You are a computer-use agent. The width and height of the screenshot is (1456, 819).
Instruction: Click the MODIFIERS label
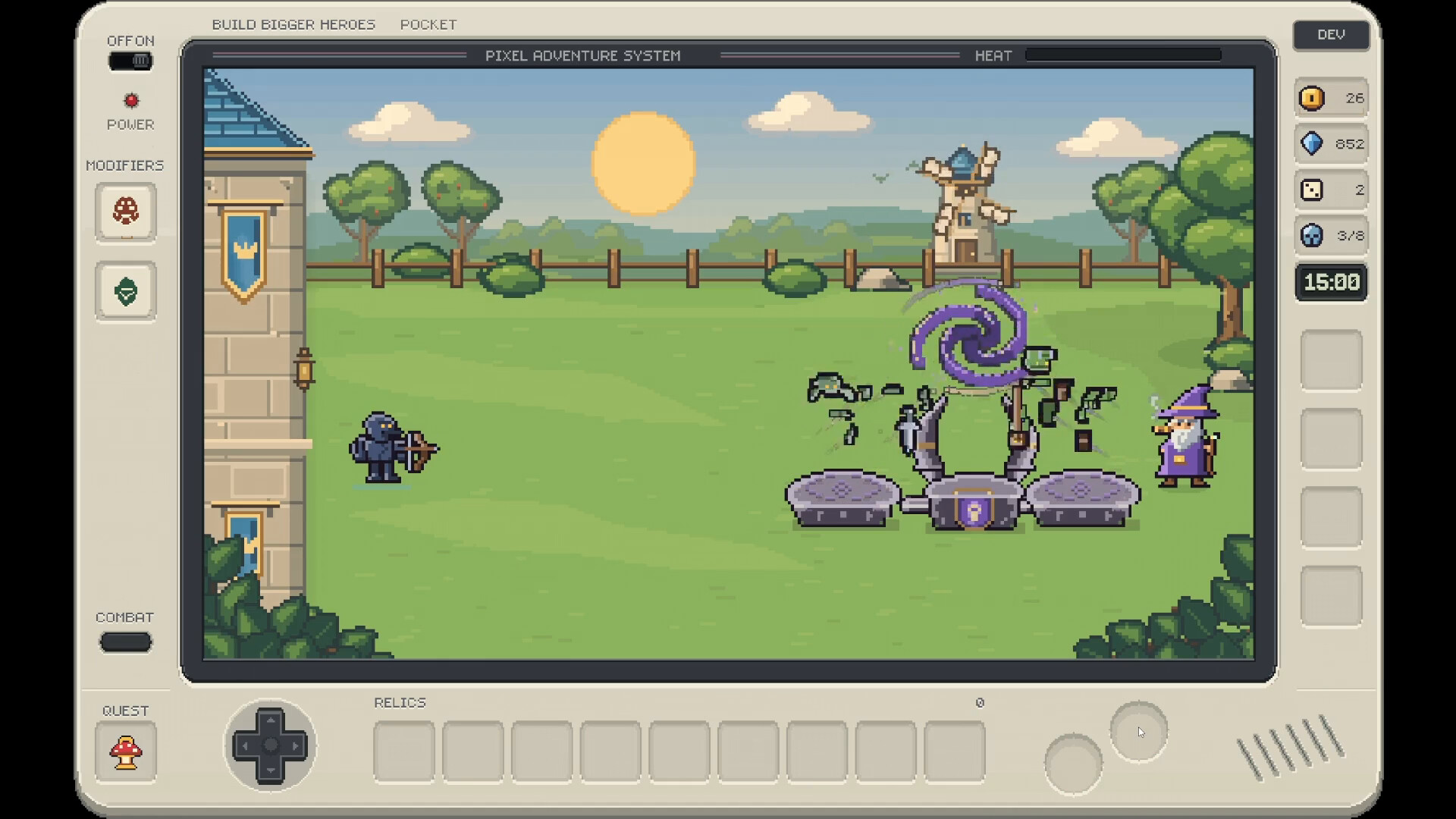(125, 165)
